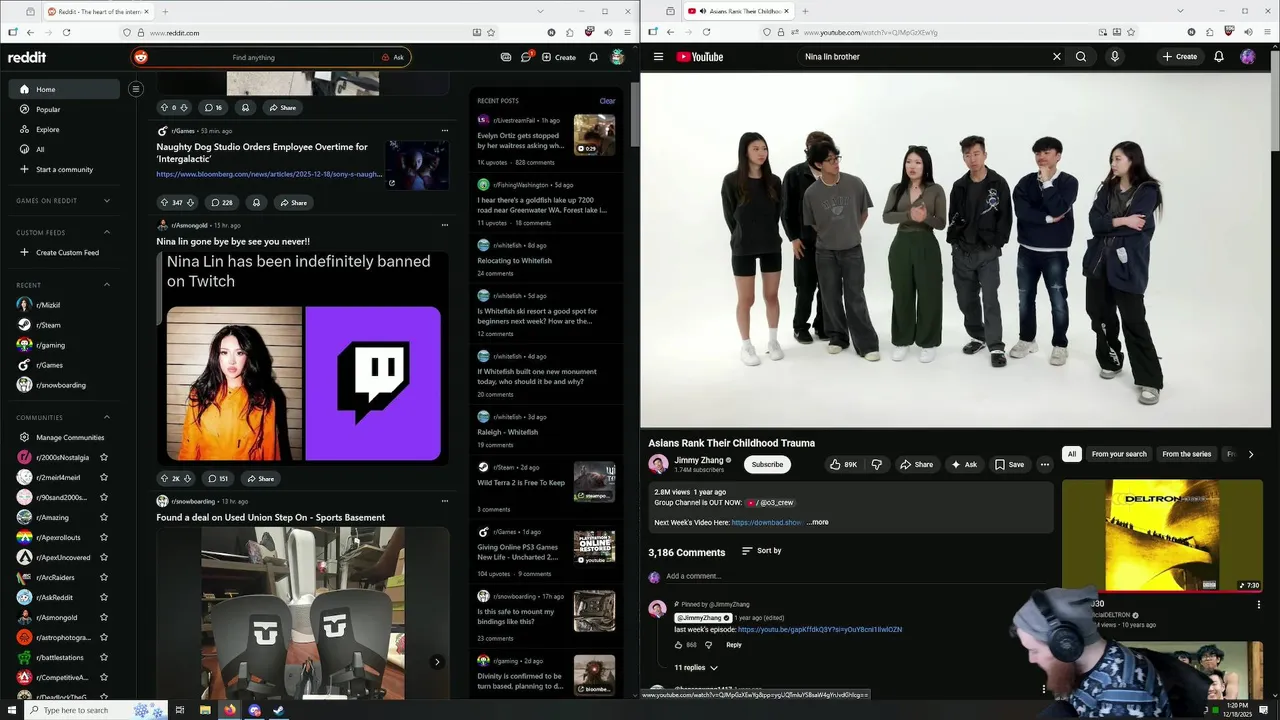
Task: Favorite r/Amazing community star
Action: click(103, 517)
